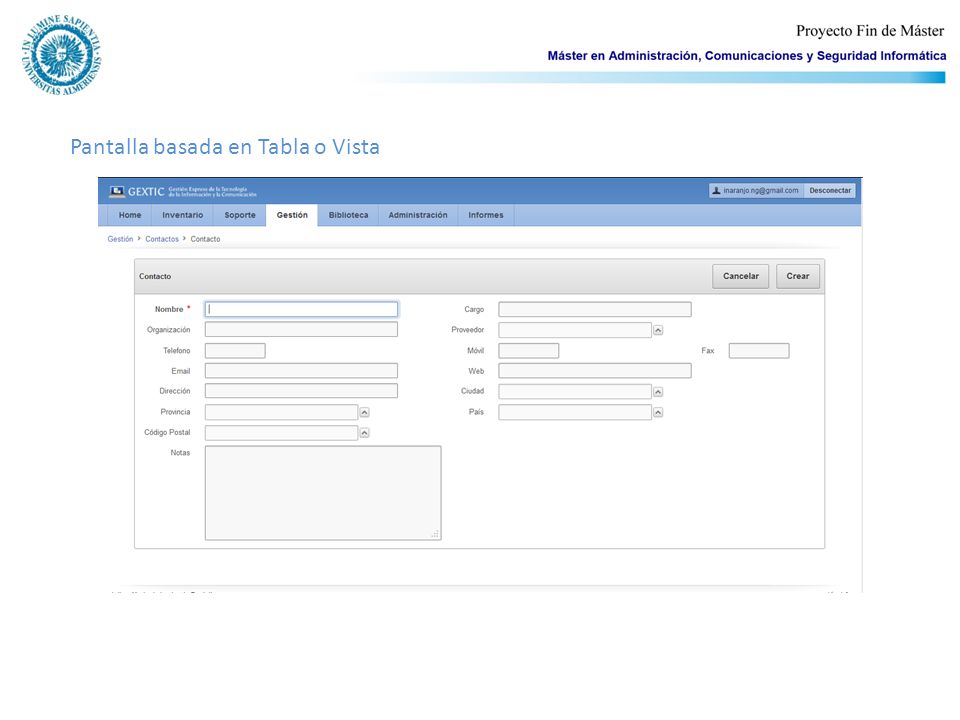Image resolution: width=960 pixels, height=720 pixels.
Task: Click the Universitas Almeriensis seal logo
Action: coord(61,55)
